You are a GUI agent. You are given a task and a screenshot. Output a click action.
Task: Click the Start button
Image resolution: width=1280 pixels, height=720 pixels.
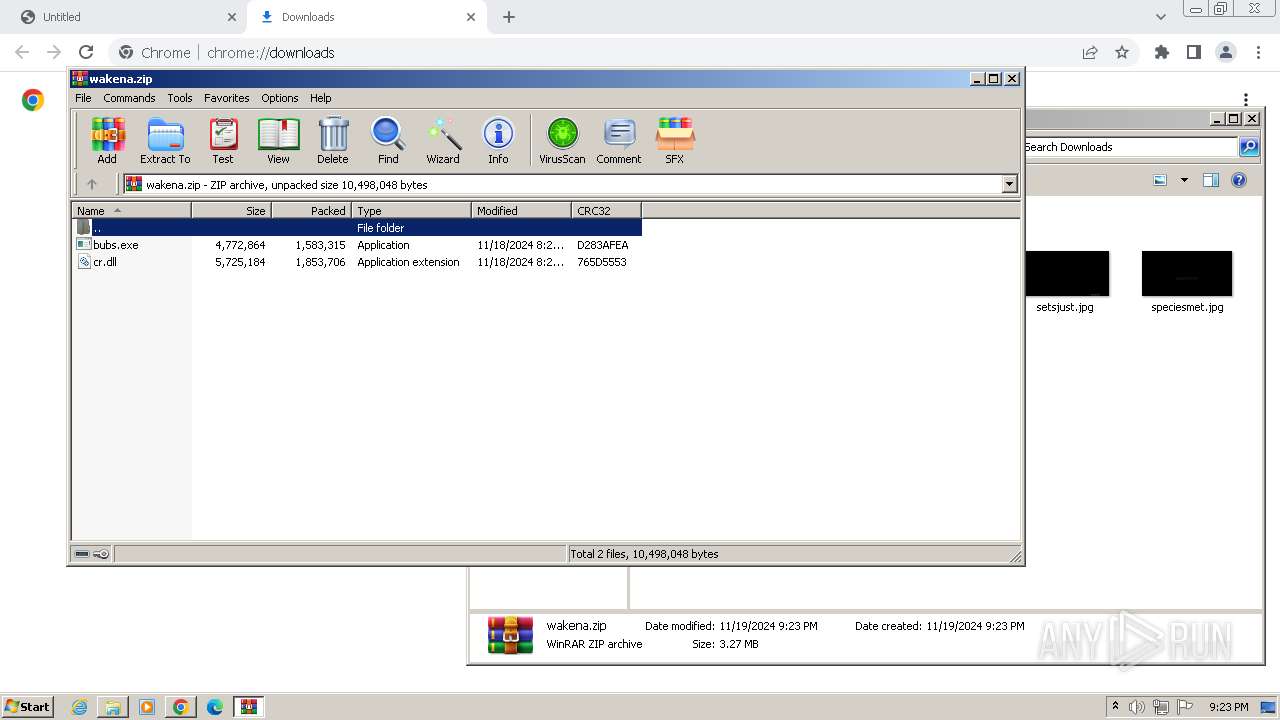pyautogui.click(x=27, y=707)
